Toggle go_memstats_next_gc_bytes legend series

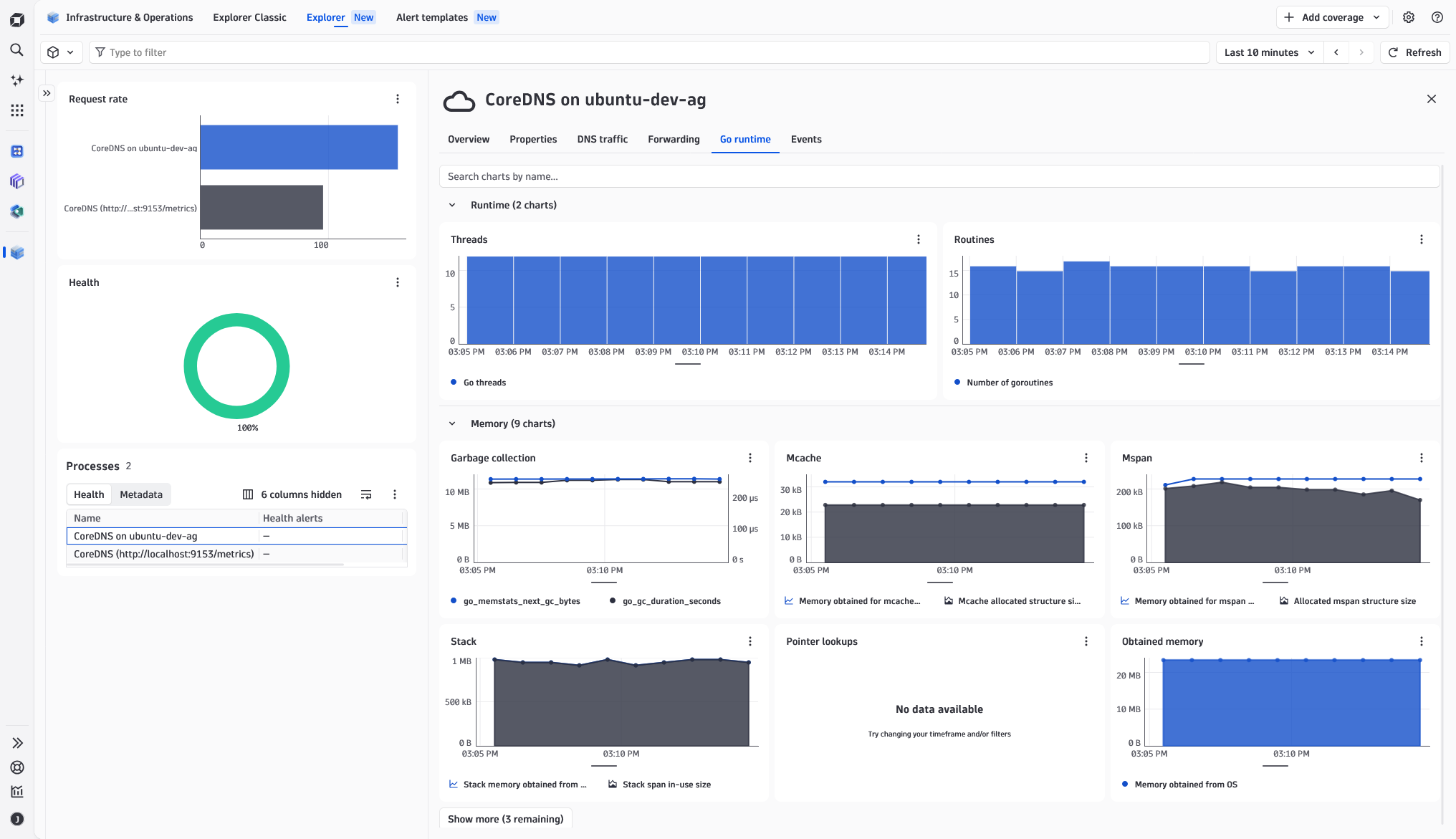[515, 601]
